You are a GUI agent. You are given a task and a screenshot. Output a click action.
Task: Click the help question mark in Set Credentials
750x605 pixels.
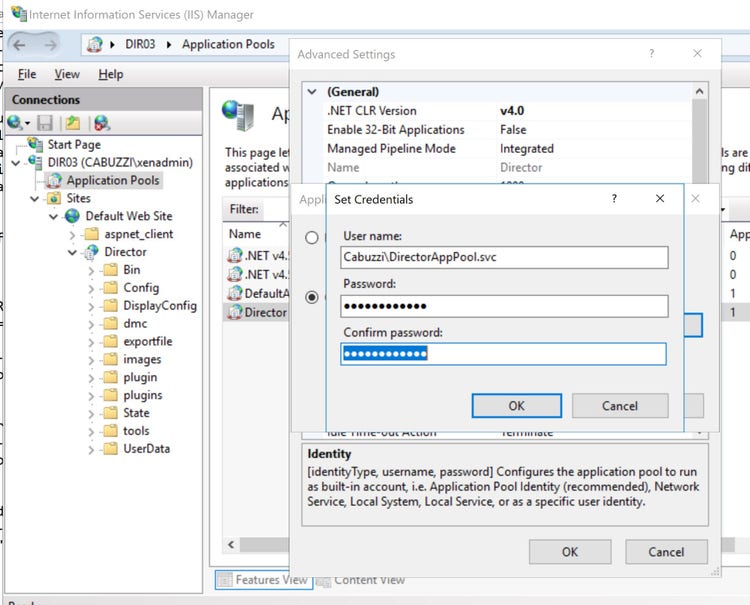click(614, 198)
